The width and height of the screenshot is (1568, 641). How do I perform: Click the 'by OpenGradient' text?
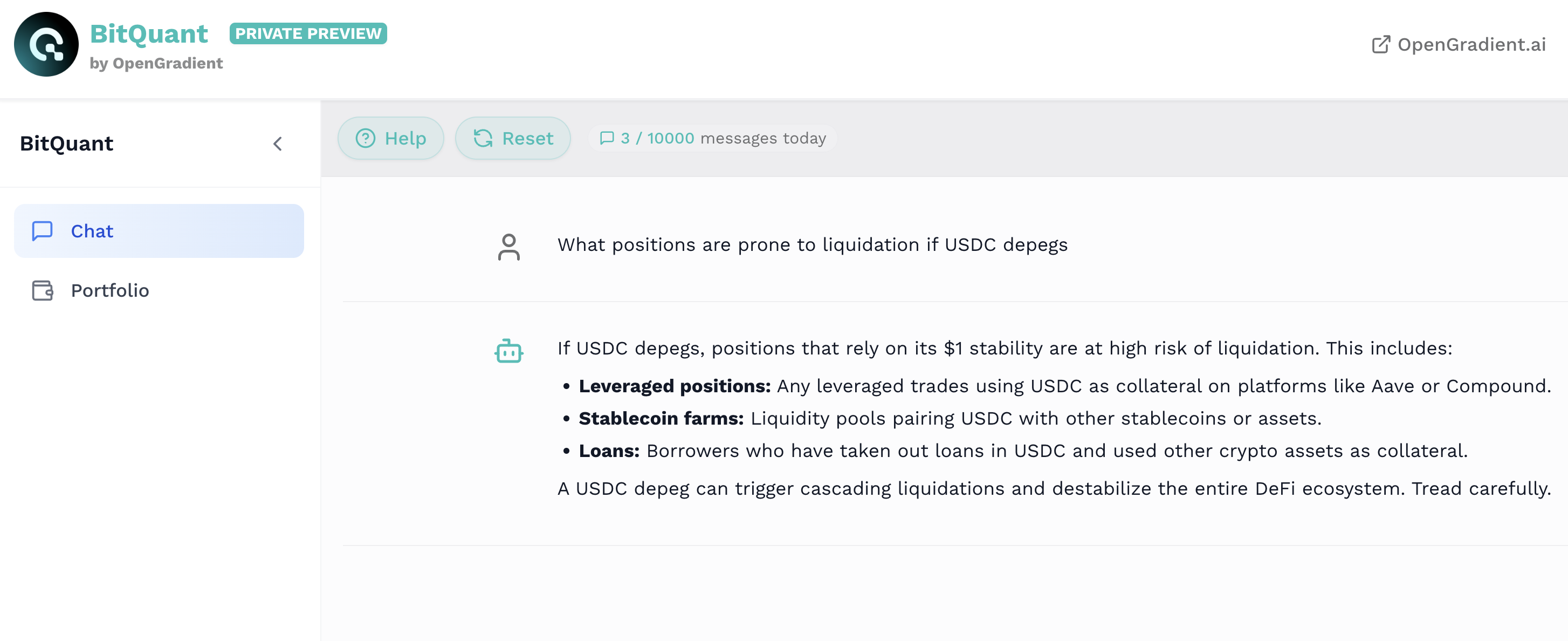pos(156,63)
